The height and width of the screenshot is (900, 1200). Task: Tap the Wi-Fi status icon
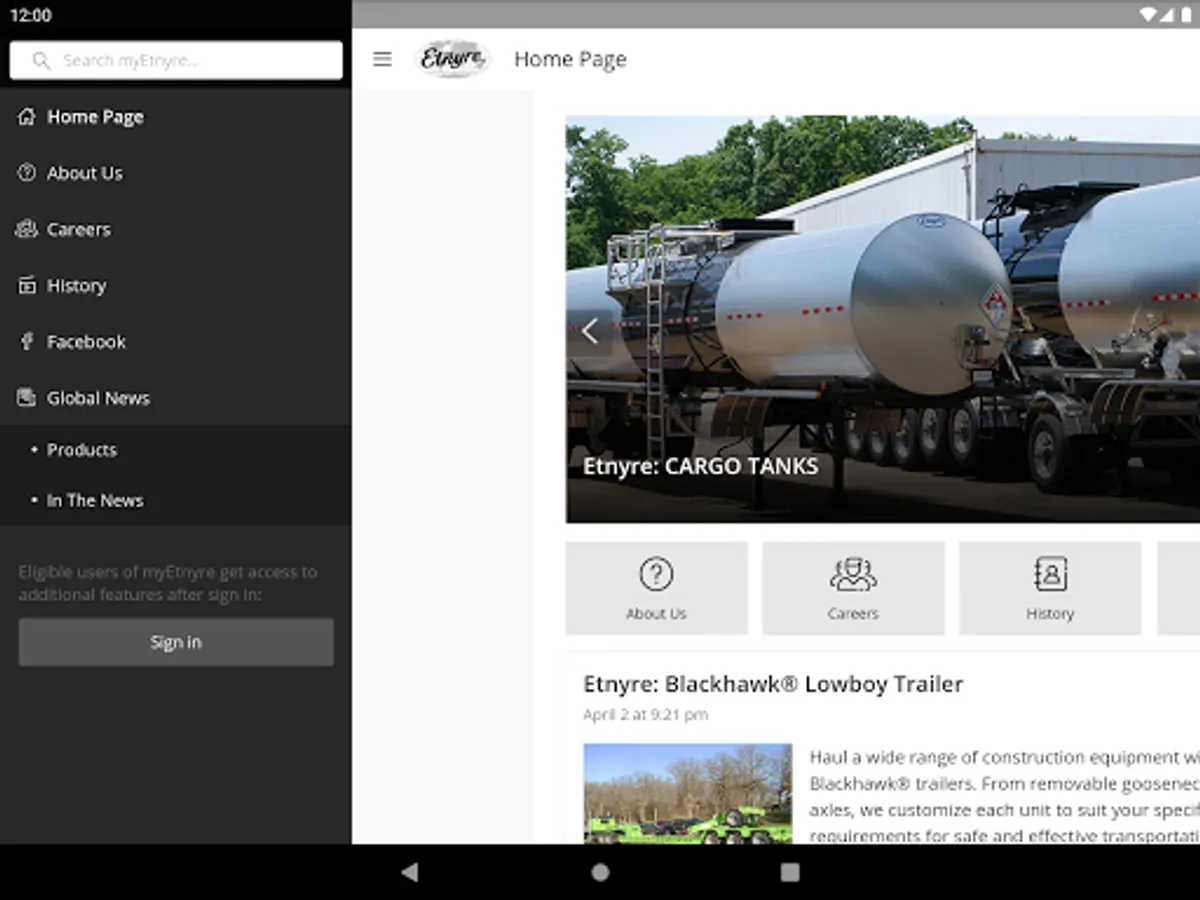[x=1149, y=15]
